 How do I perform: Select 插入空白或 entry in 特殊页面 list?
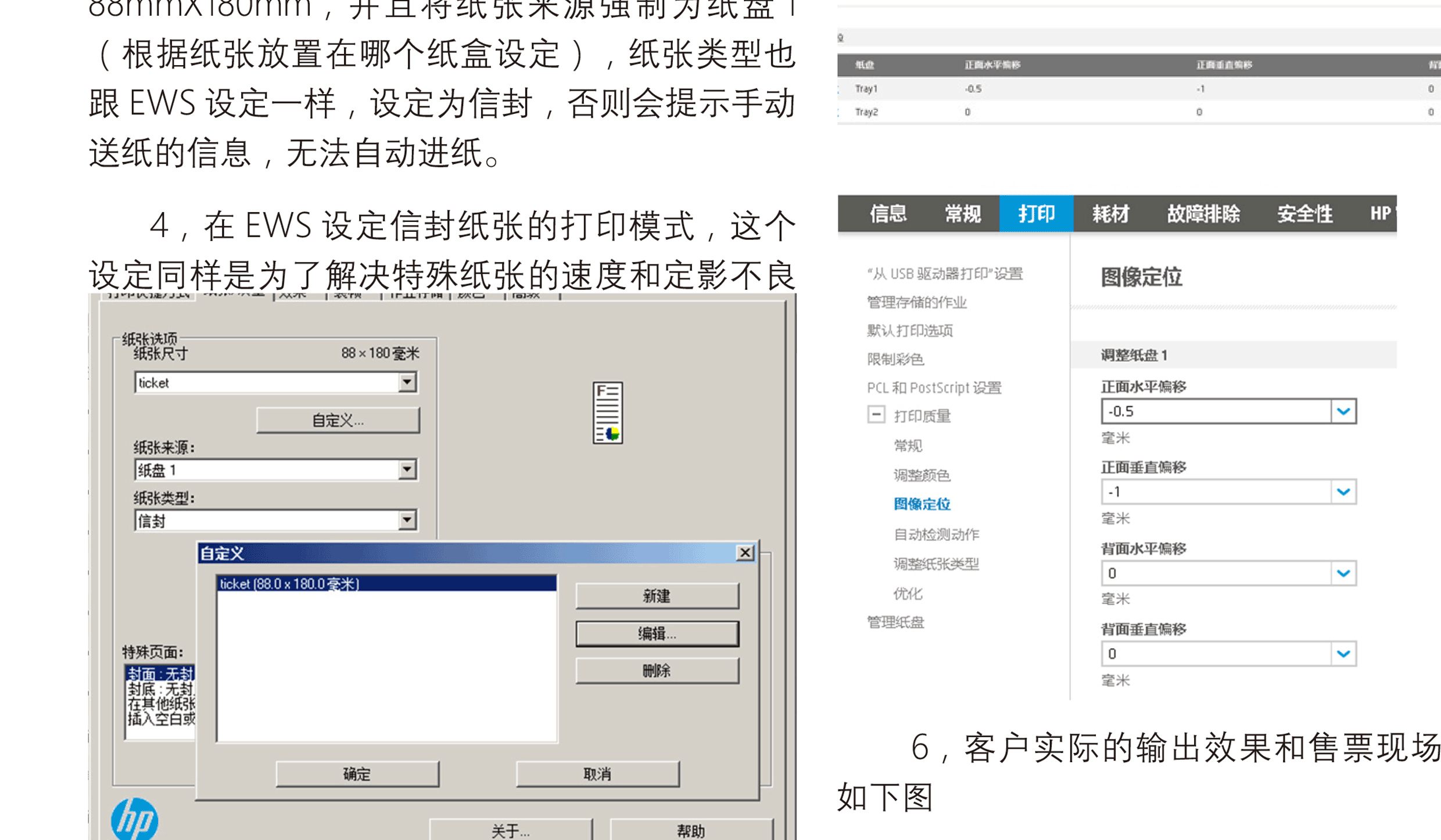point(161,719)
